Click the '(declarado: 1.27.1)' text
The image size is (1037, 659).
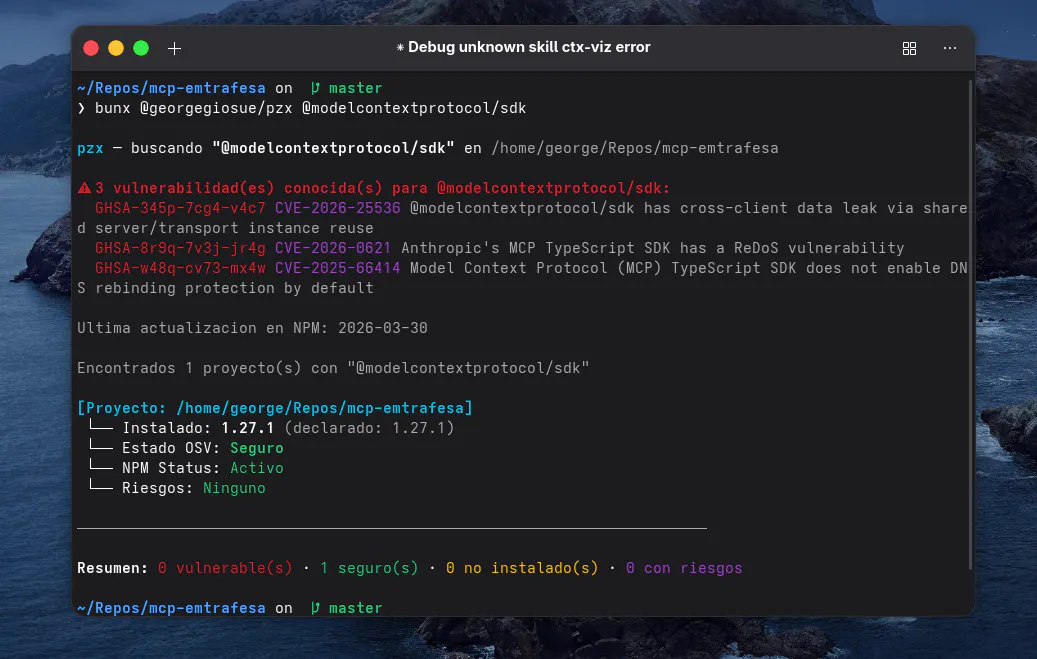point(369,428)
